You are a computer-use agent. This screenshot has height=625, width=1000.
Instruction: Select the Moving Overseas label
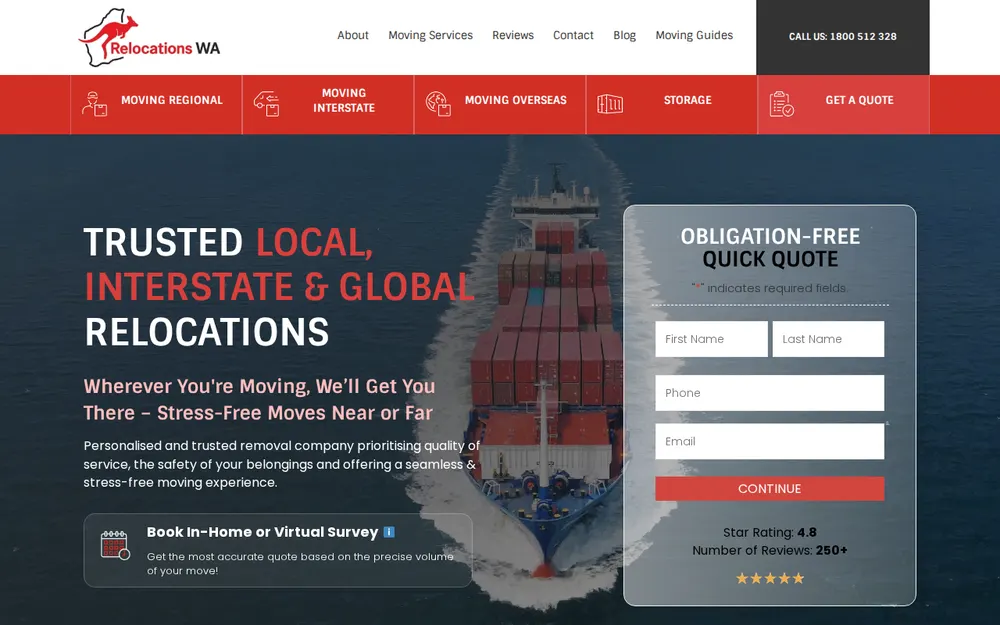(515, 100)
